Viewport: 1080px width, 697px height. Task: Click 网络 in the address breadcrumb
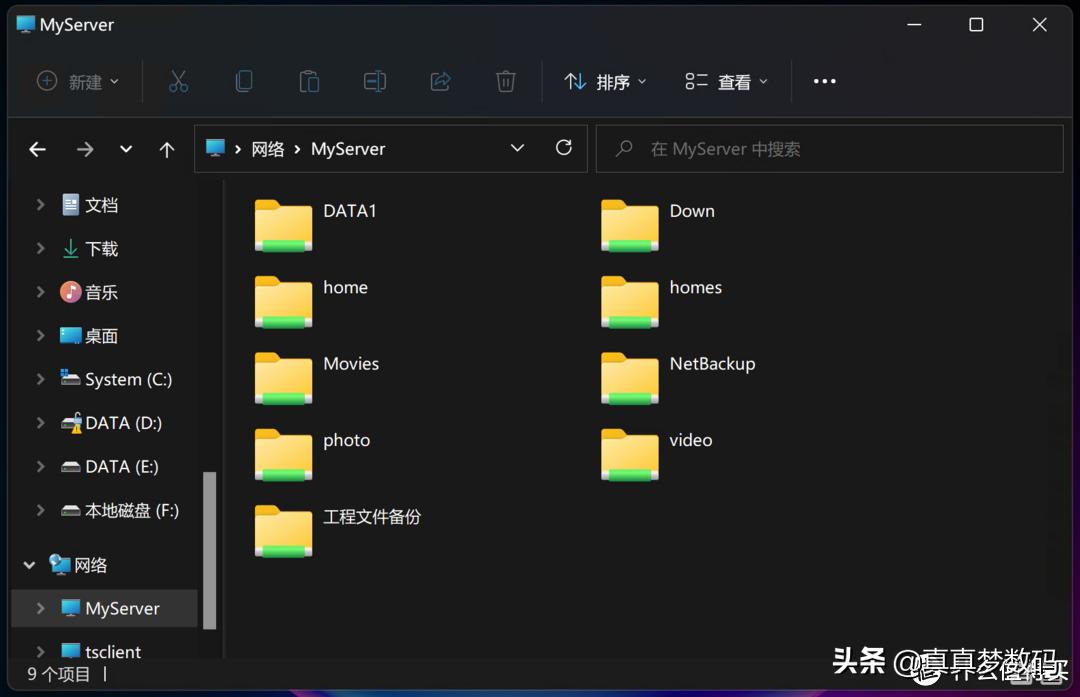[x=267, y=148]
